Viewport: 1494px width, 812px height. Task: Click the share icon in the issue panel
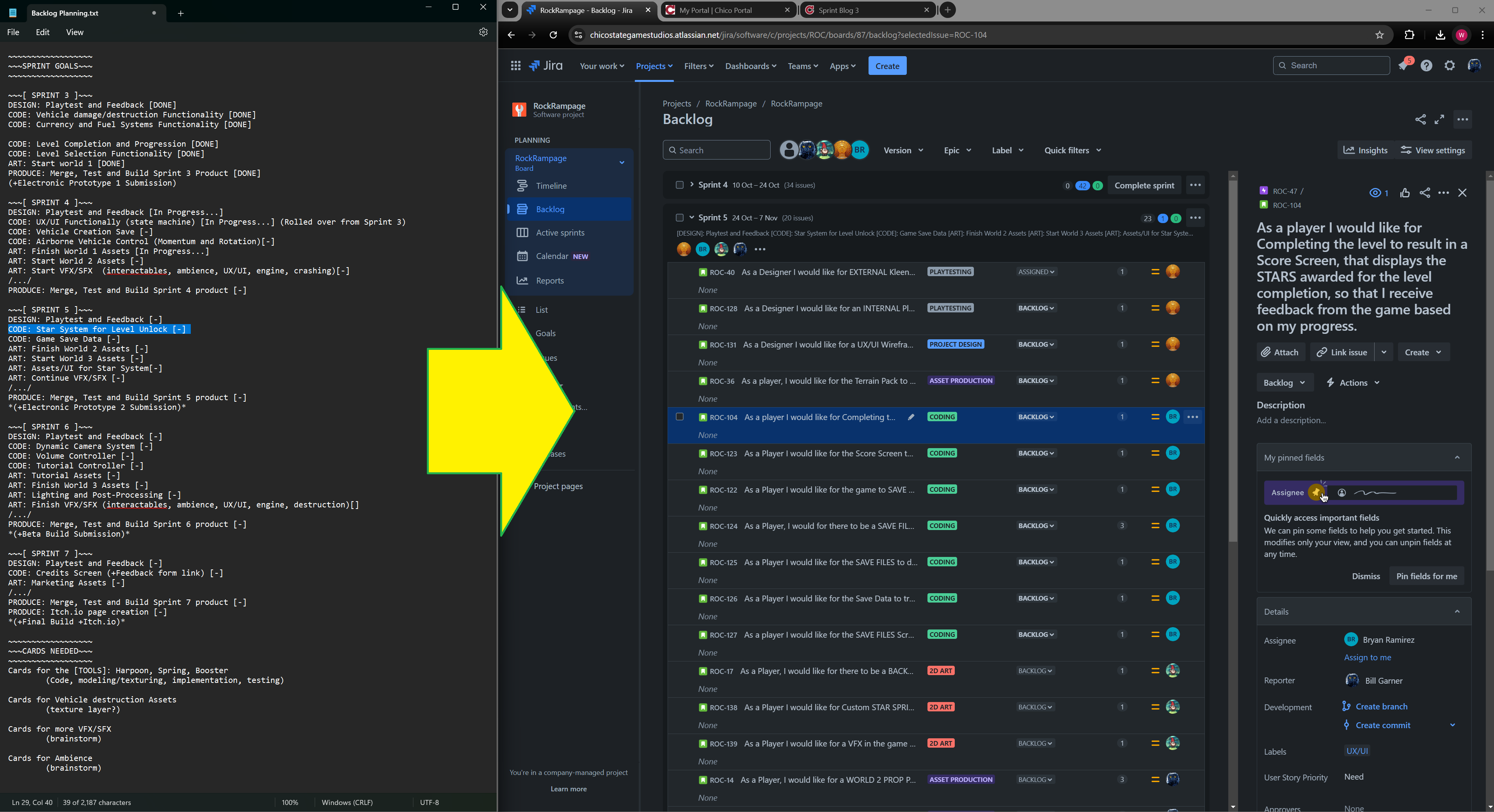point(1425,193)
